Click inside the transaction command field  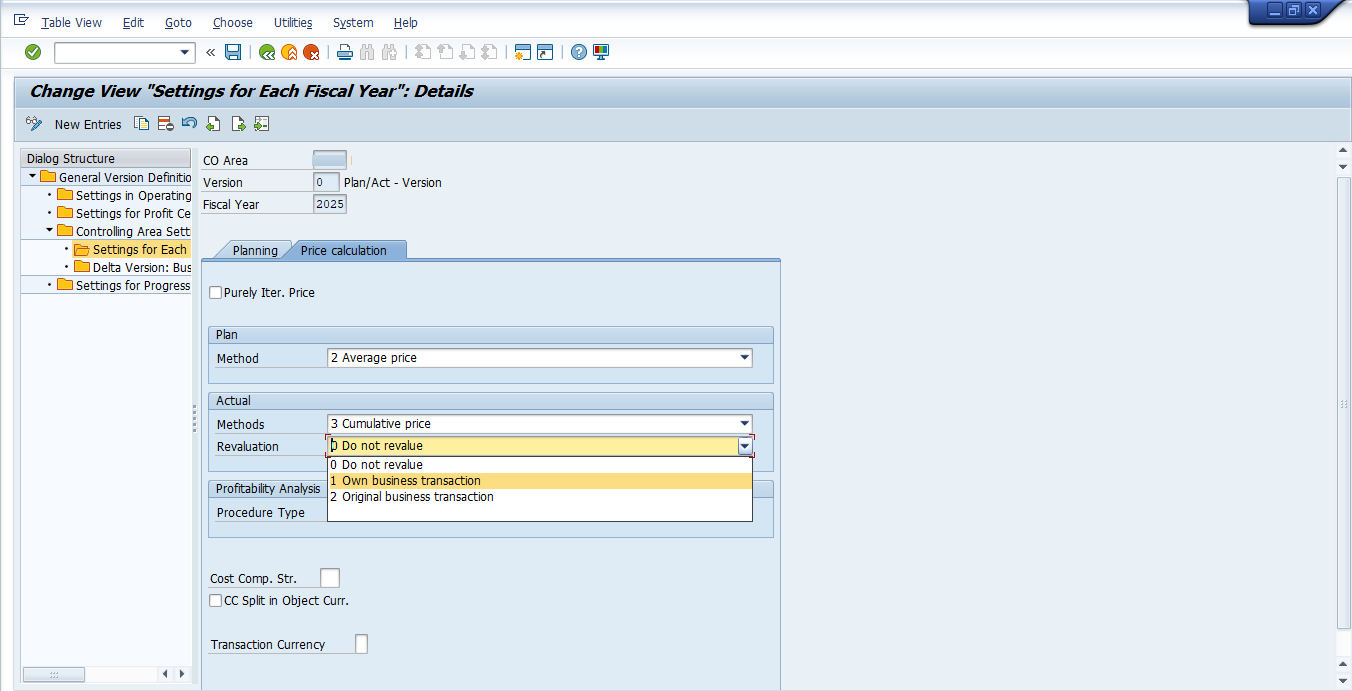pyautogui.click(x=116, y=53)
